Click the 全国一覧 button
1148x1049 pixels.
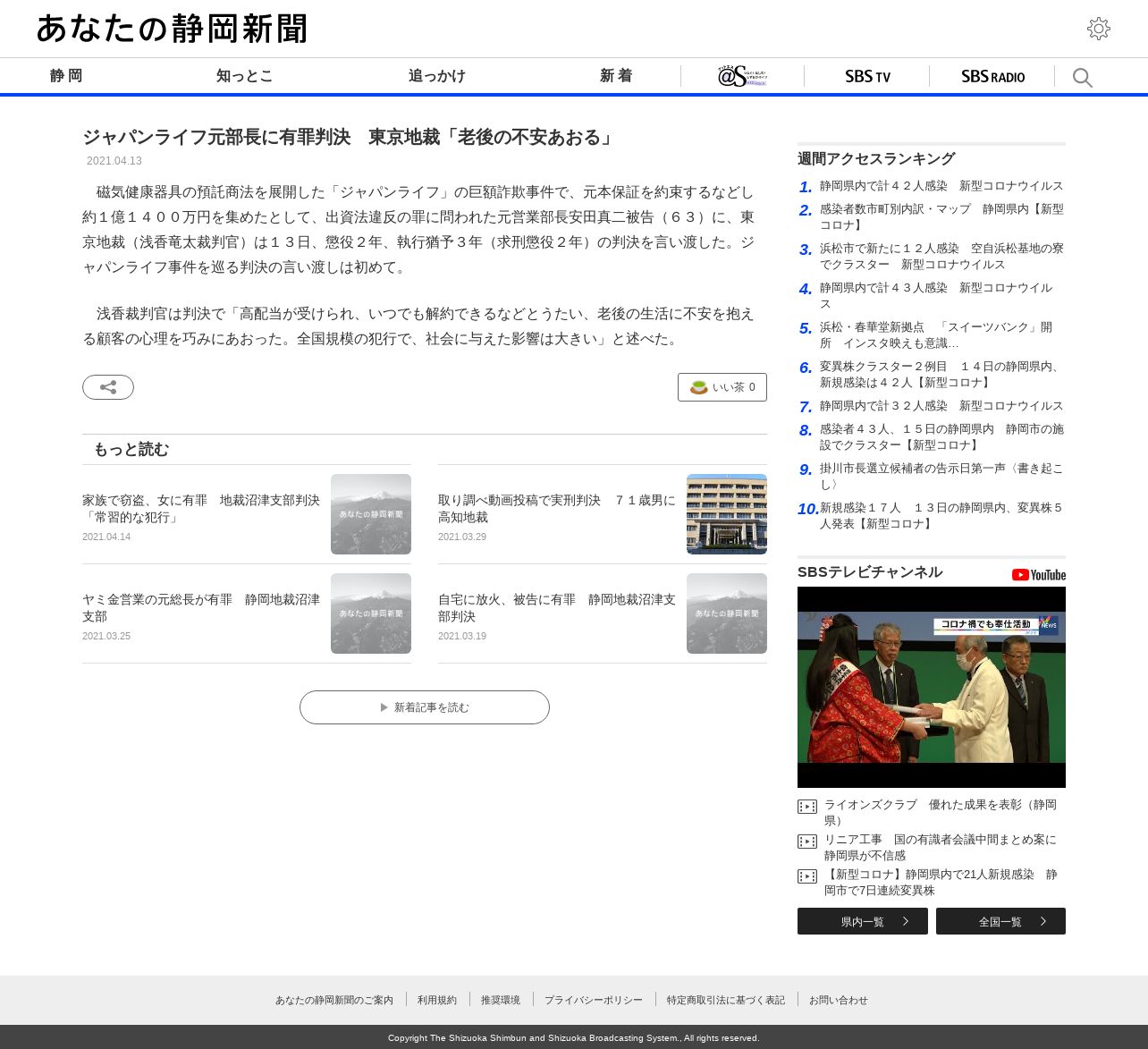click(x=1000, y=921)
